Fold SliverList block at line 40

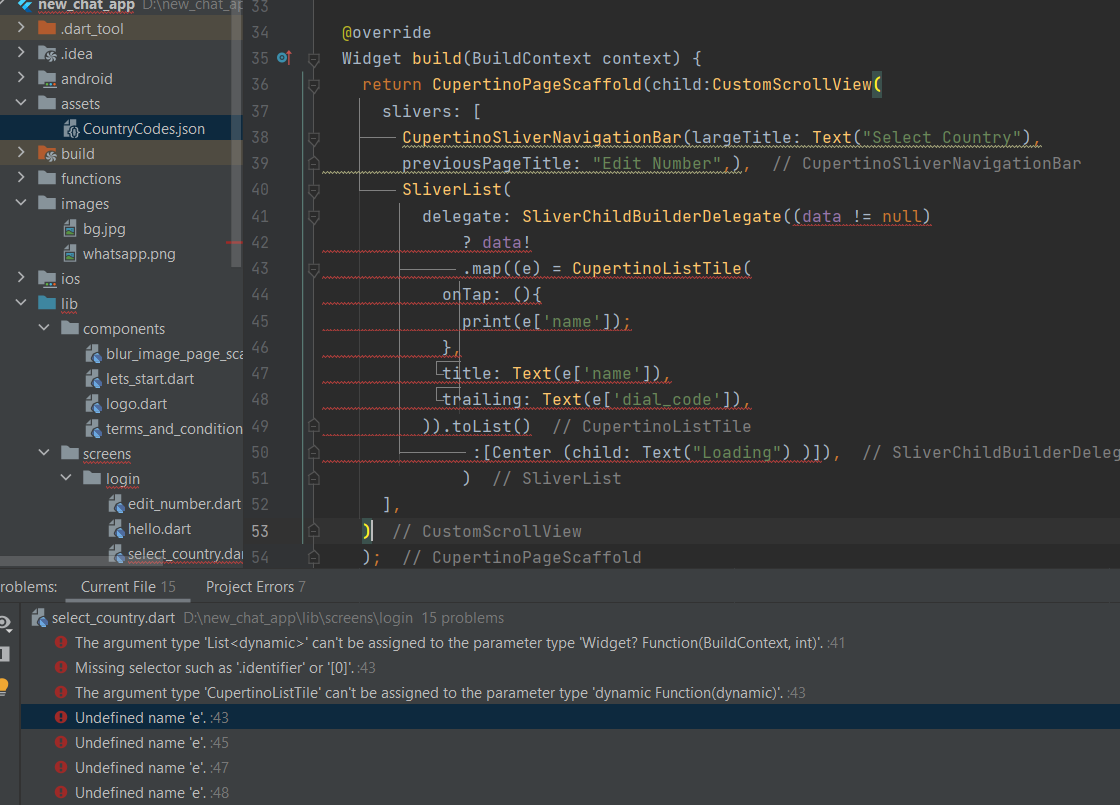tap(313, 190)
